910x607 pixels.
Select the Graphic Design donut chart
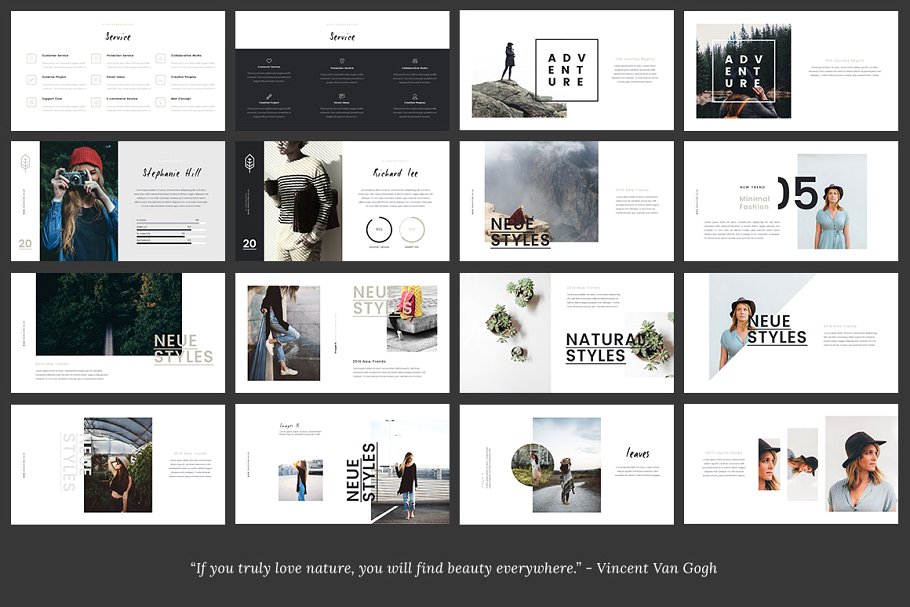click(380, 229)
